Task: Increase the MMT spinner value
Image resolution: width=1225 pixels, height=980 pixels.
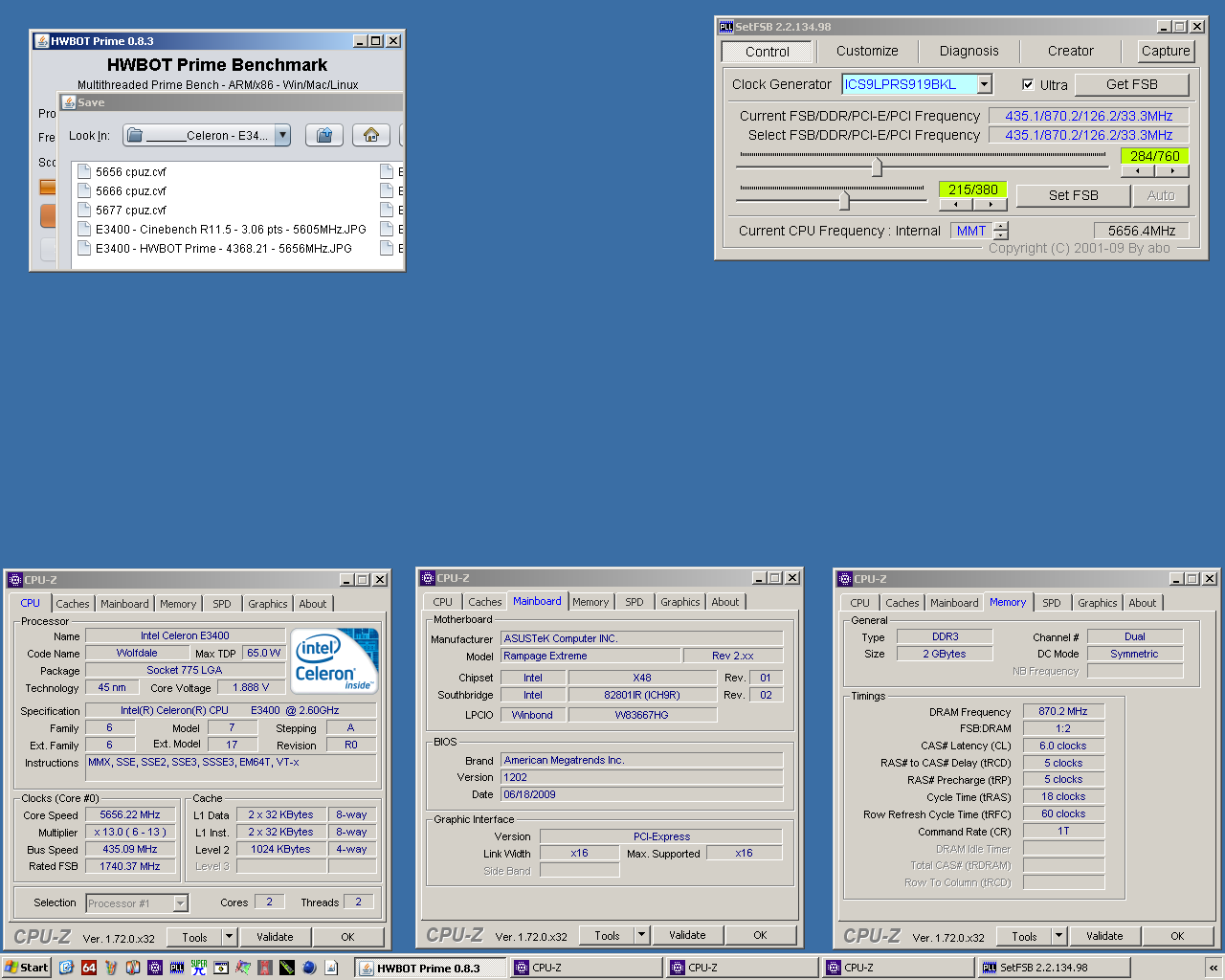Action: [1001, 226]
